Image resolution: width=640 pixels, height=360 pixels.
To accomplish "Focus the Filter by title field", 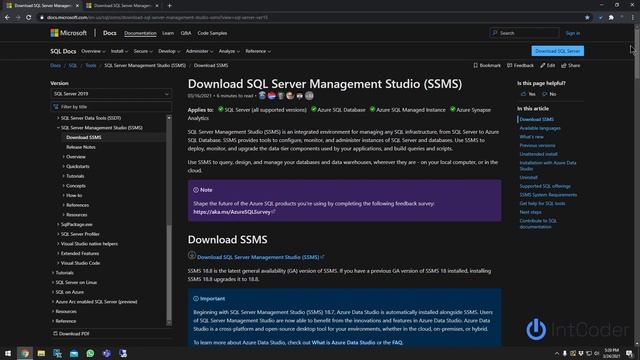I will pos(111,107).
